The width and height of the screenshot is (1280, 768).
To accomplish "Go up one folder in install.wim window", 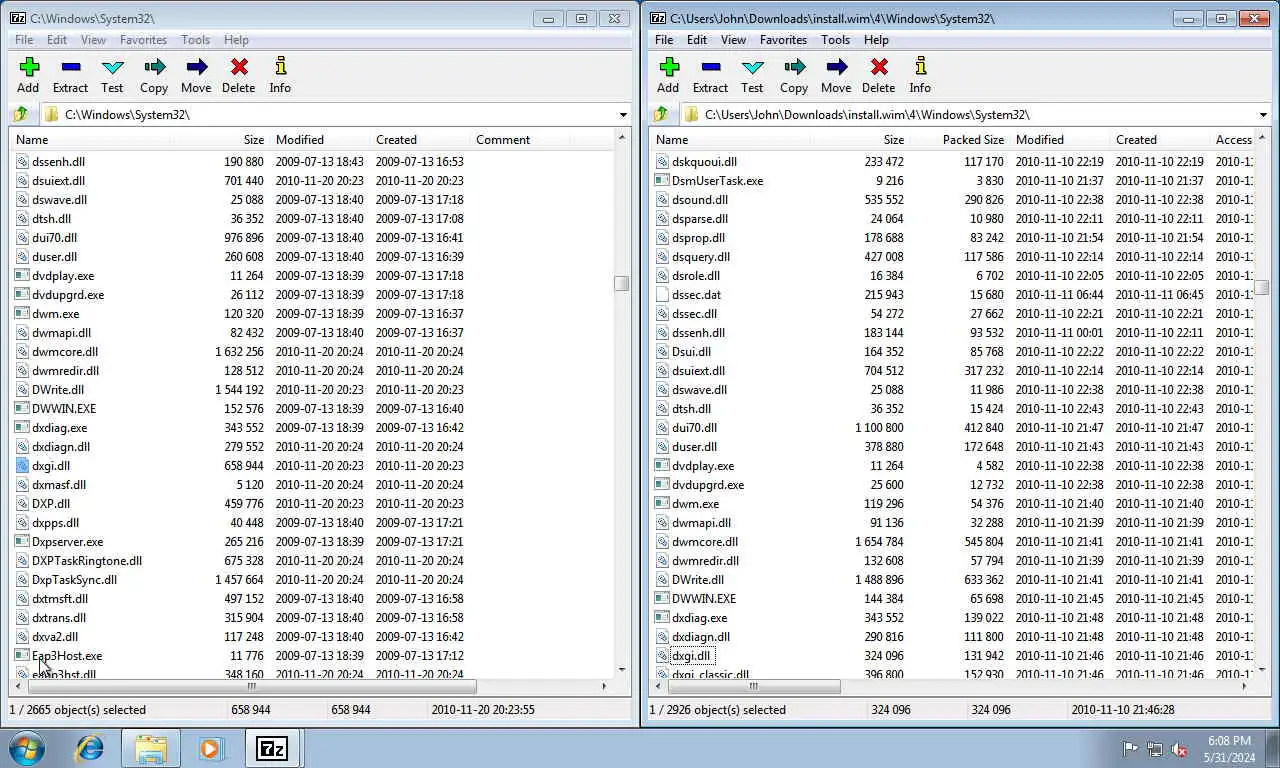I will point(660,114).
